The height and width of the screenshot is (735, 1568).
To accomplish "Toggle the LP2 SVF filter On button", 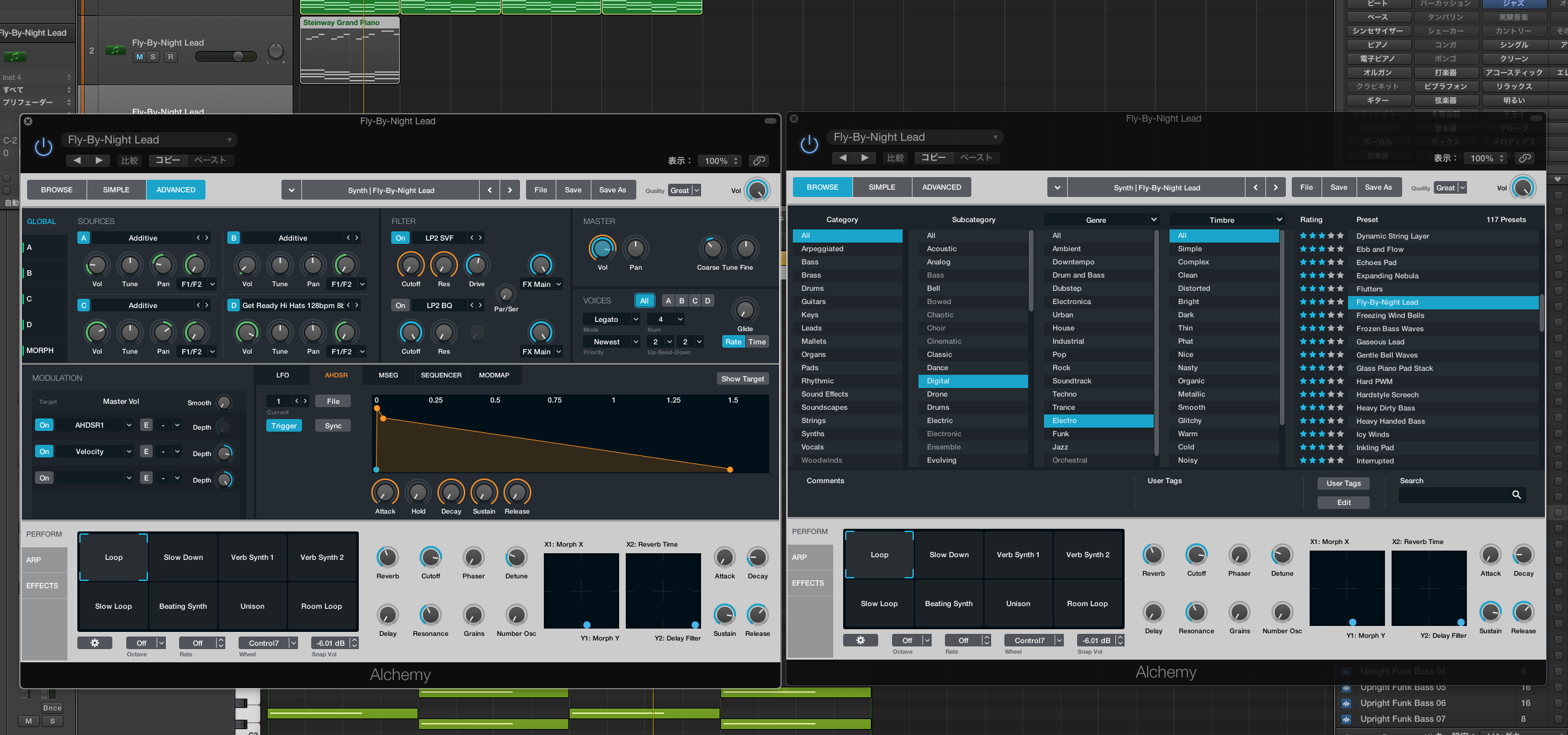I will 400,238.
